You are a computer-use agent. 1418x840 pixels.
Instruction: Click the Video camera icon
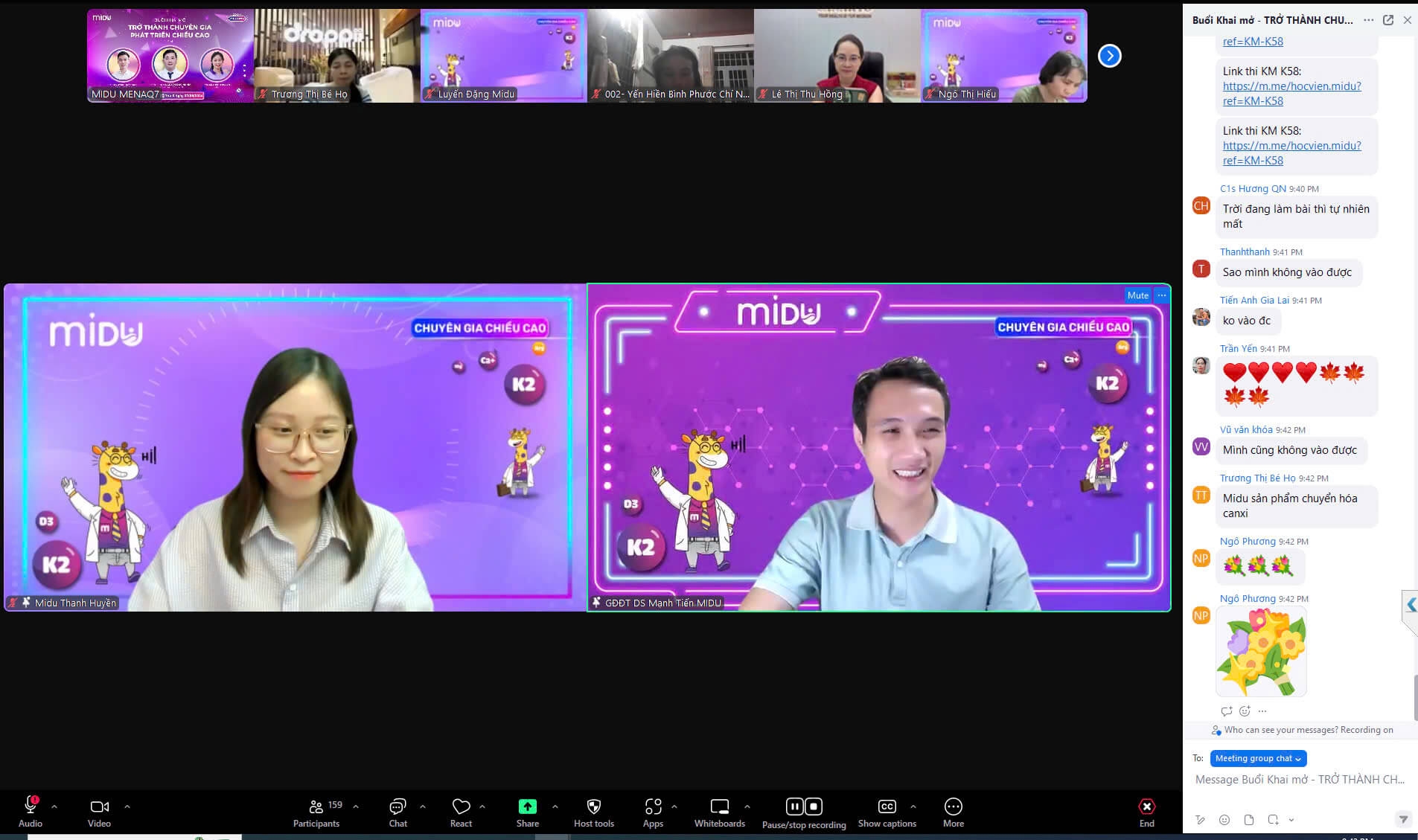[99, 807]
